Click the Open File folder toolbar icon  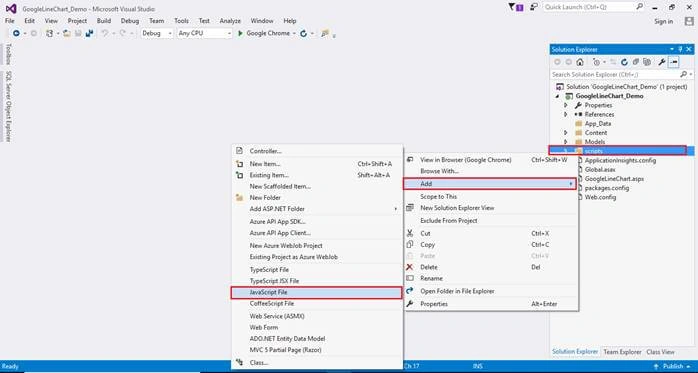pos(67,33)
